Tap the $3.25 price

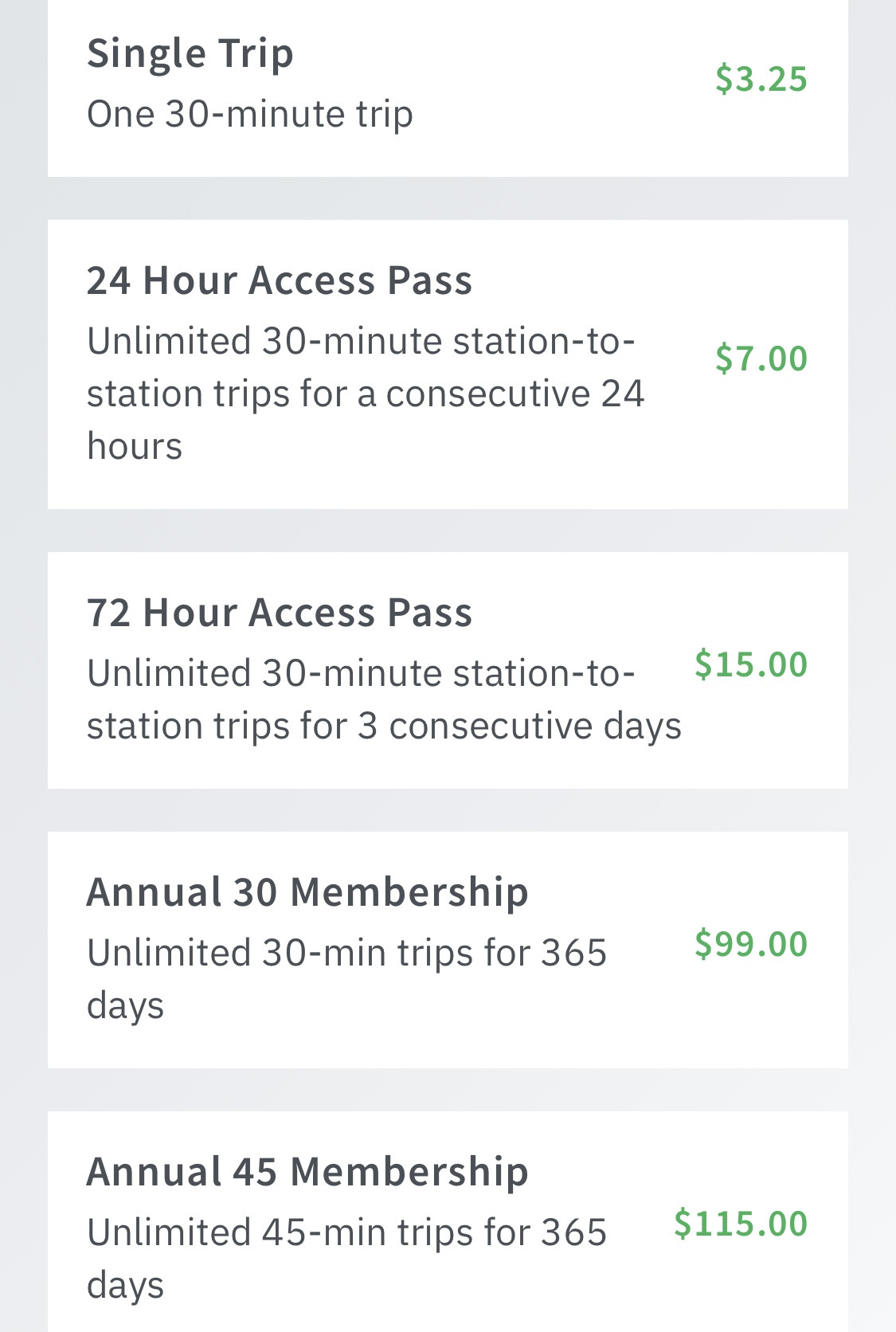761,79
